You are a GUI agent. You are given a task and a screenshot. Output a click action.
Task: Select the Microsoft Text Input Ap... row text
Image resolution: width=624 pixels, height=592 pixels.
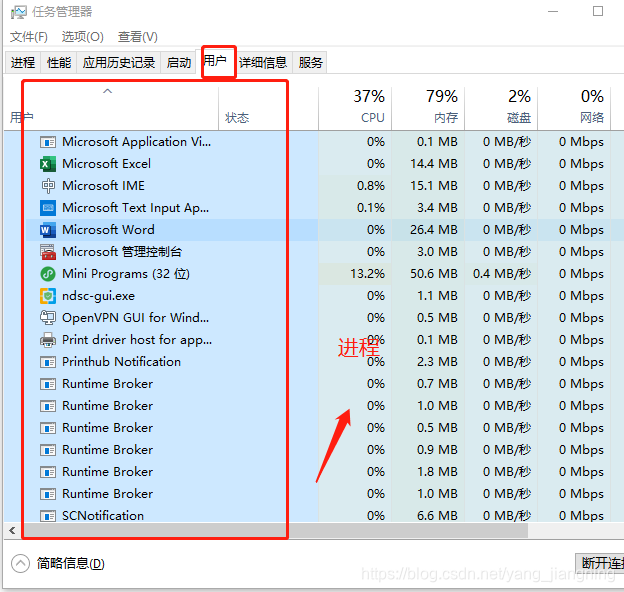[135, 208]
